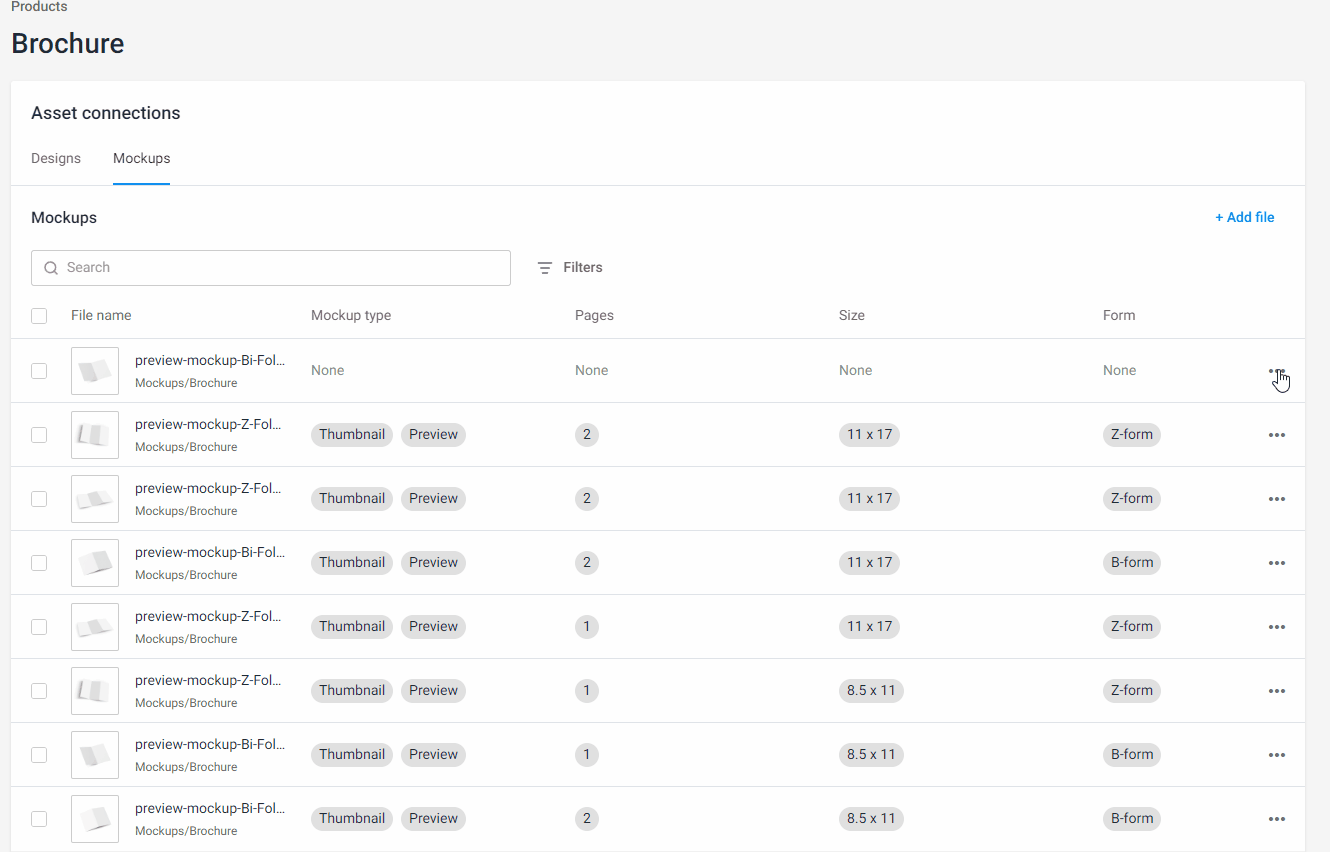Click the File name column header

100,315
